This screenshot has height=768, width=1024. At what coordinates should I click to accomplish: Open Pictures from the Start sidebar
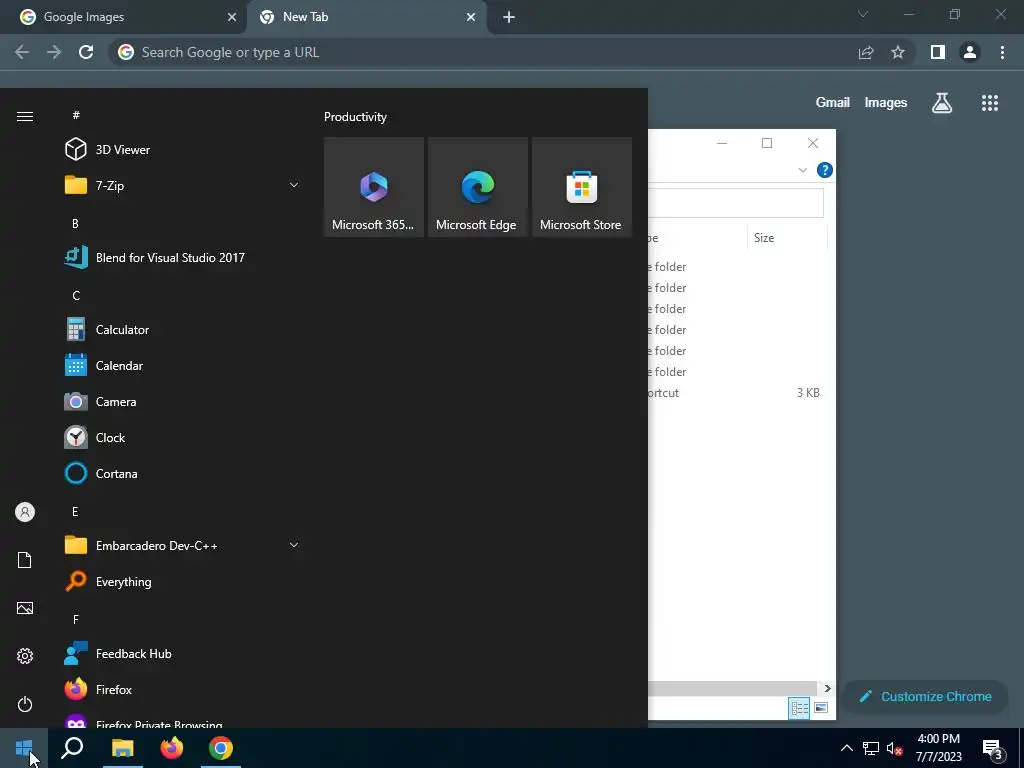pyautogui.click(x=25, y=608)
